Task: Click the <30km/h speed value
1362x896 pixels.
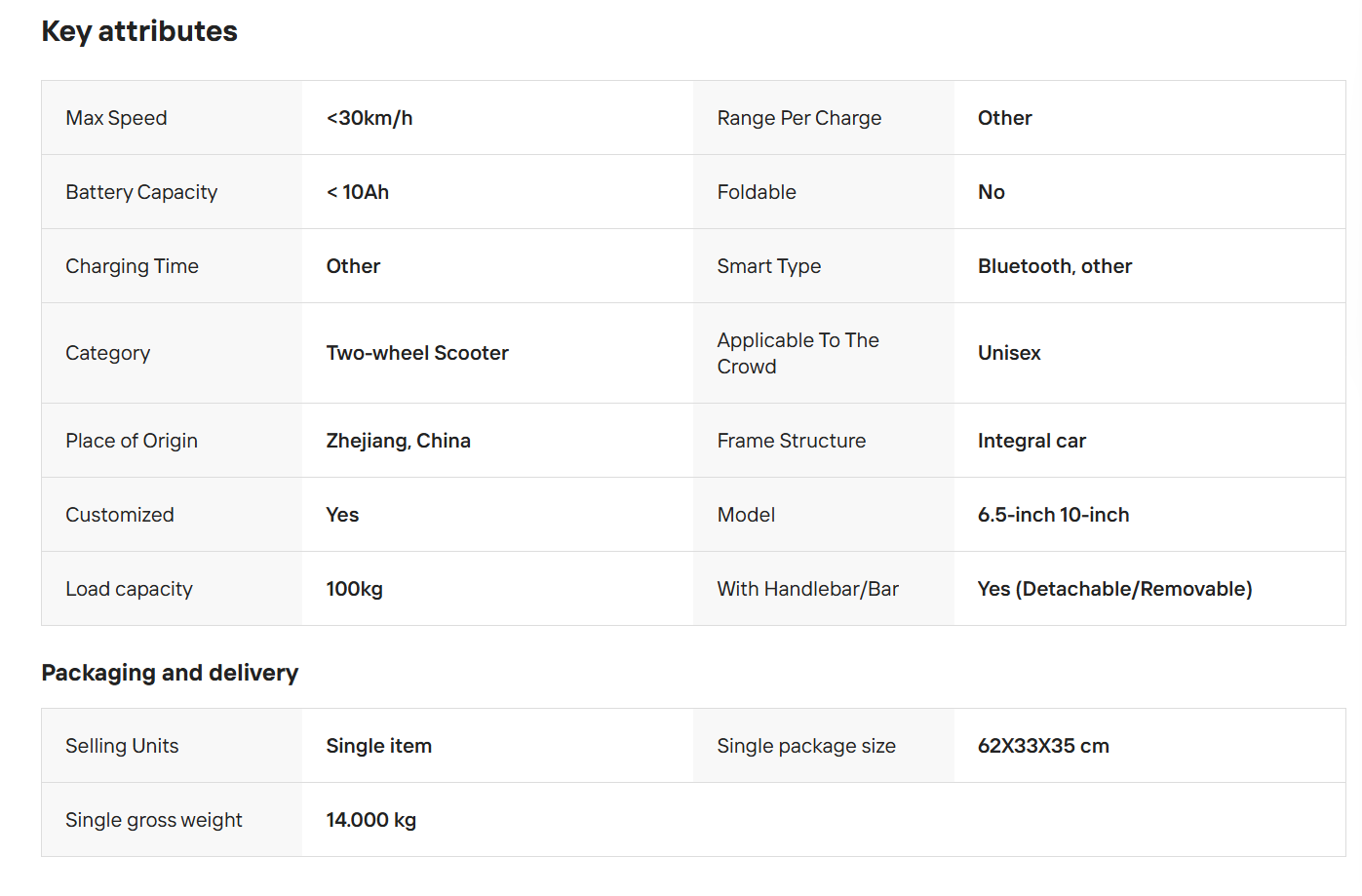Action: pos(370,118)
